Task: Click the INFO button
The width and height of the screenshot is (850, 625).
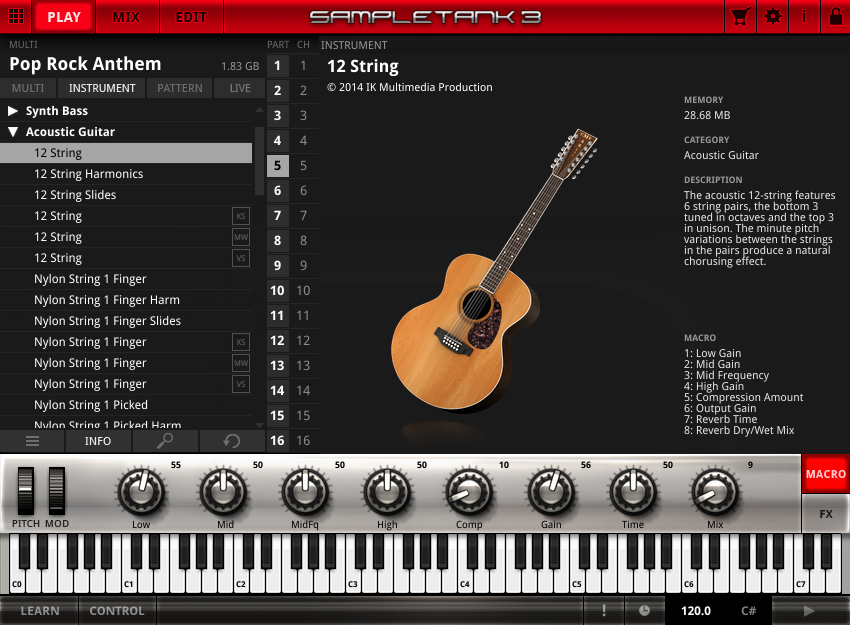Action: pos(98,441)
